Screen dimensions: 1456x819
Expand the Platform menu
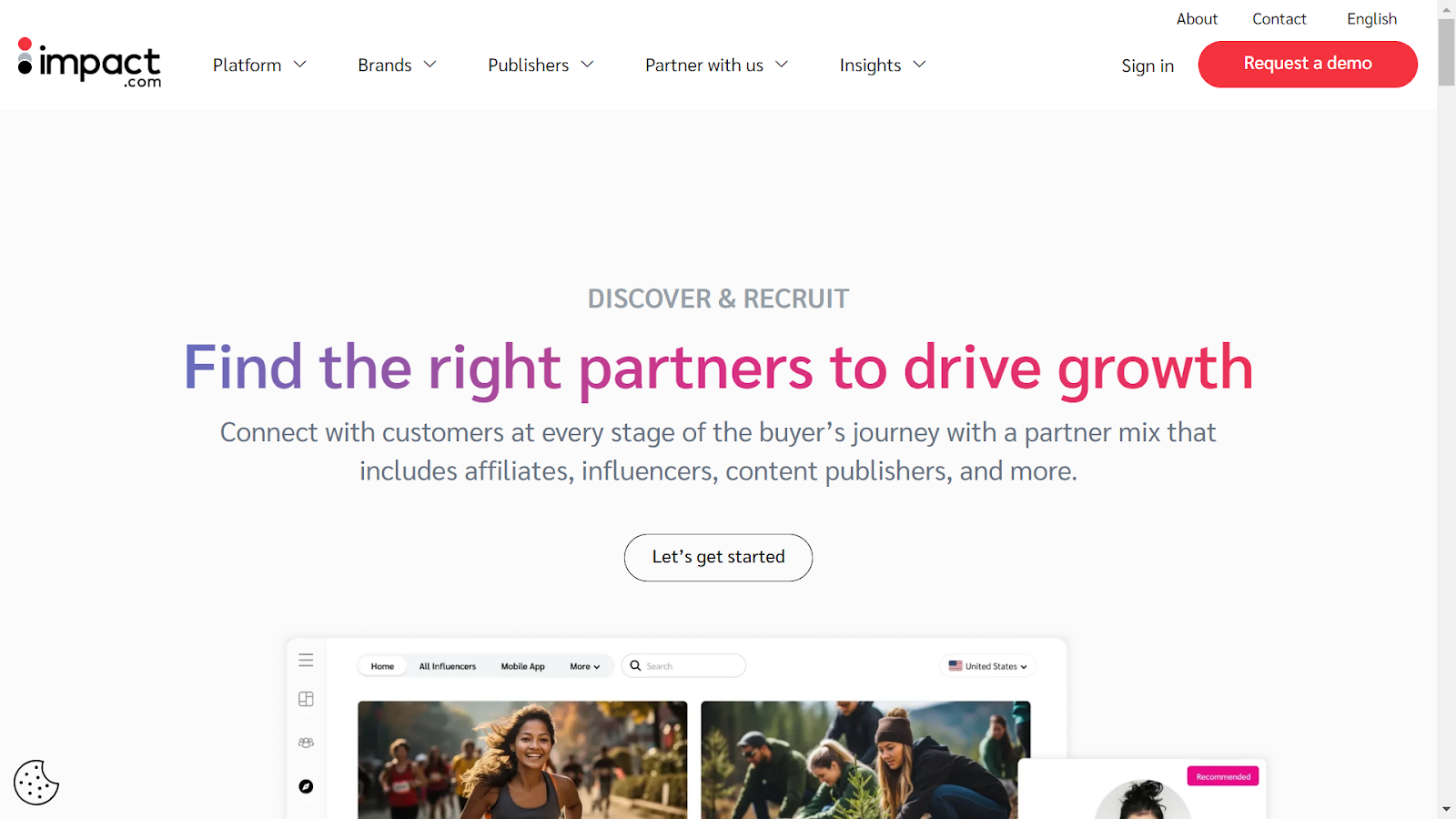[259, 65]
